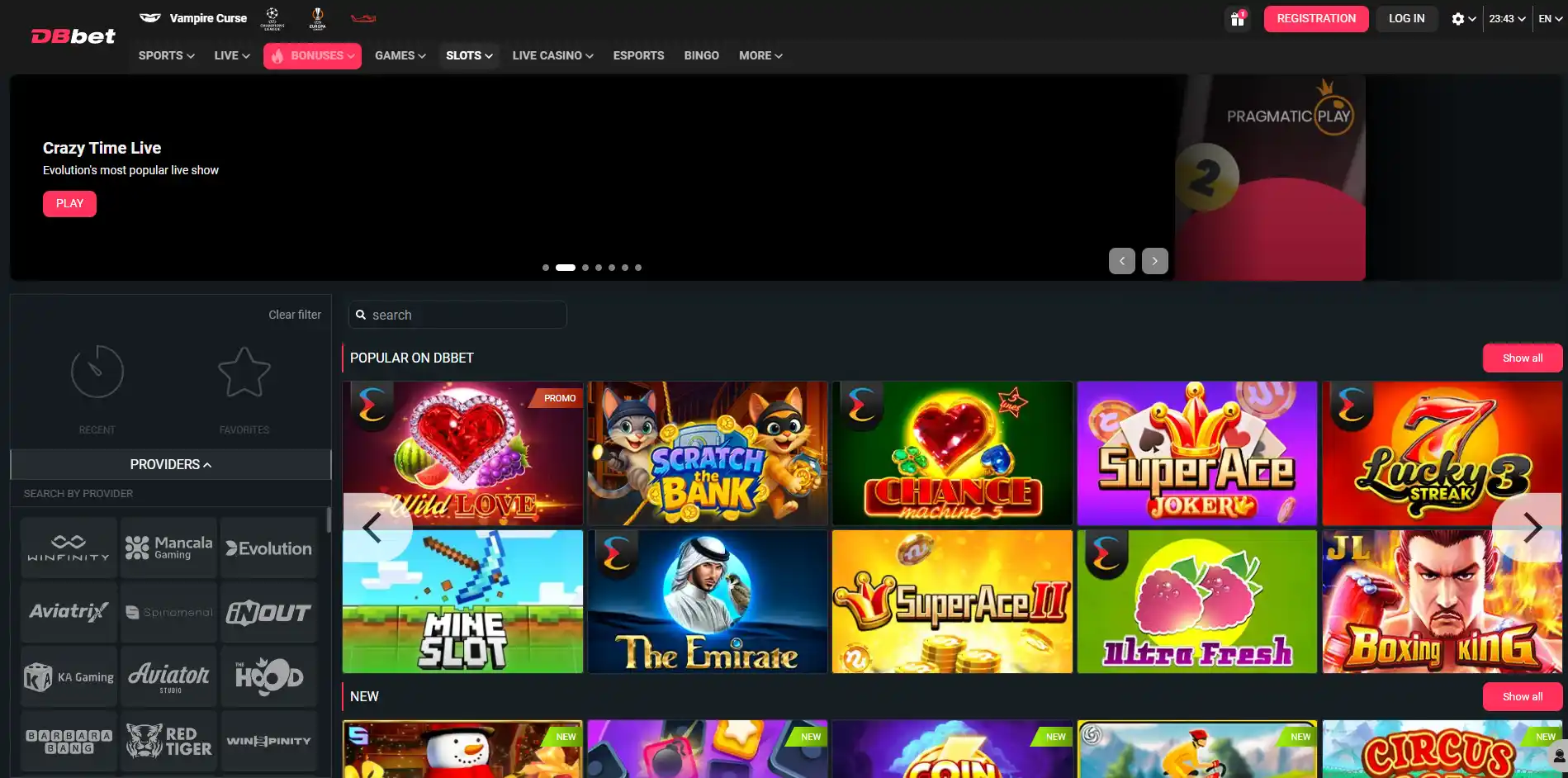Open the Super Ace Joker game
1568x778 pixels.
pyautogui.click(x=1197, y=453)
